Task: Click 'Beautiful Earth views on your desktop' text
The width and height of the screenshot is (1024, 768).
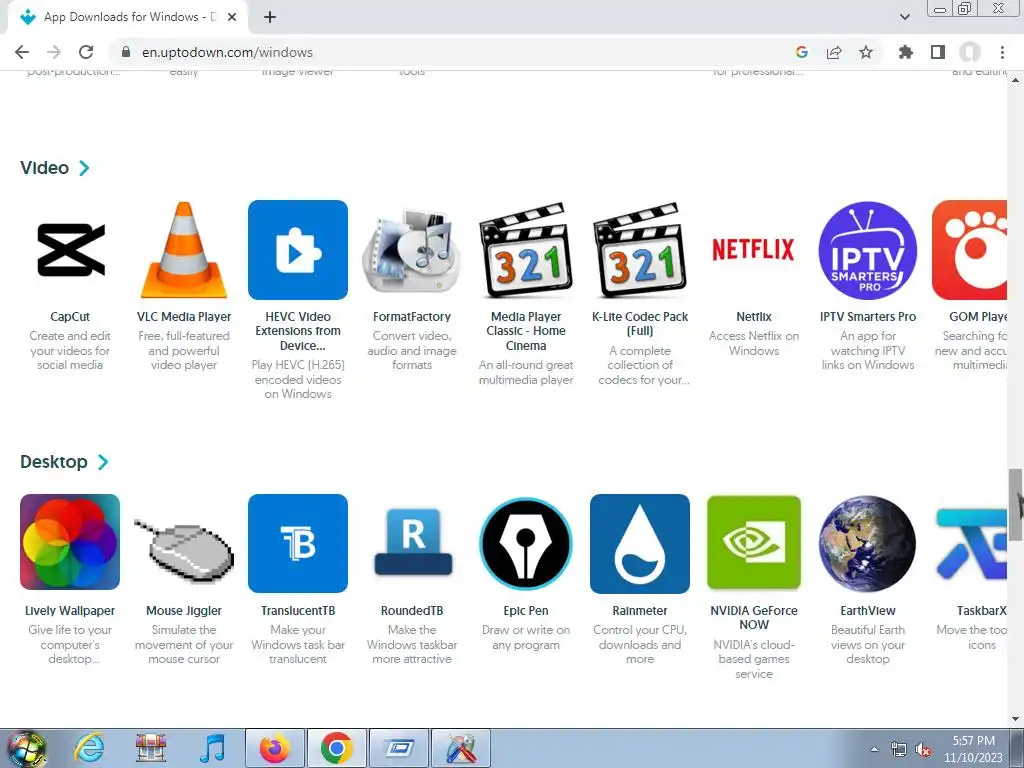Action: click(x=868, y=644)
